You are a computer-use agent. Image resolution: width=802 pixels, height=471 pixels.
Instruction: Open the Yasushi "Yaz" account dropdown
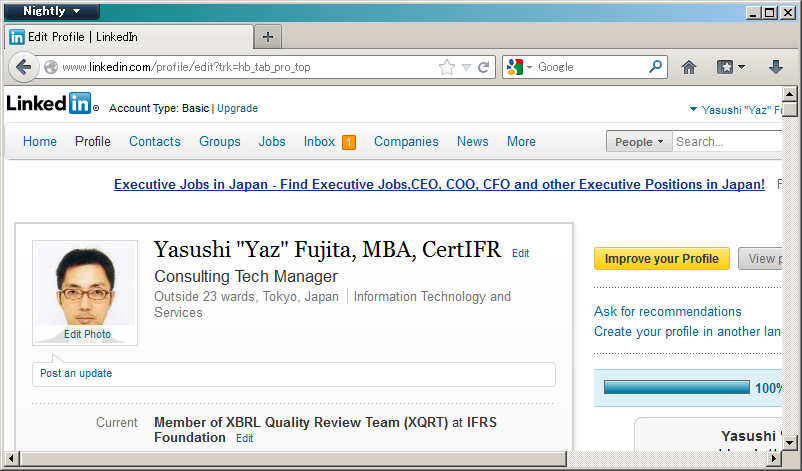[737, 110]
